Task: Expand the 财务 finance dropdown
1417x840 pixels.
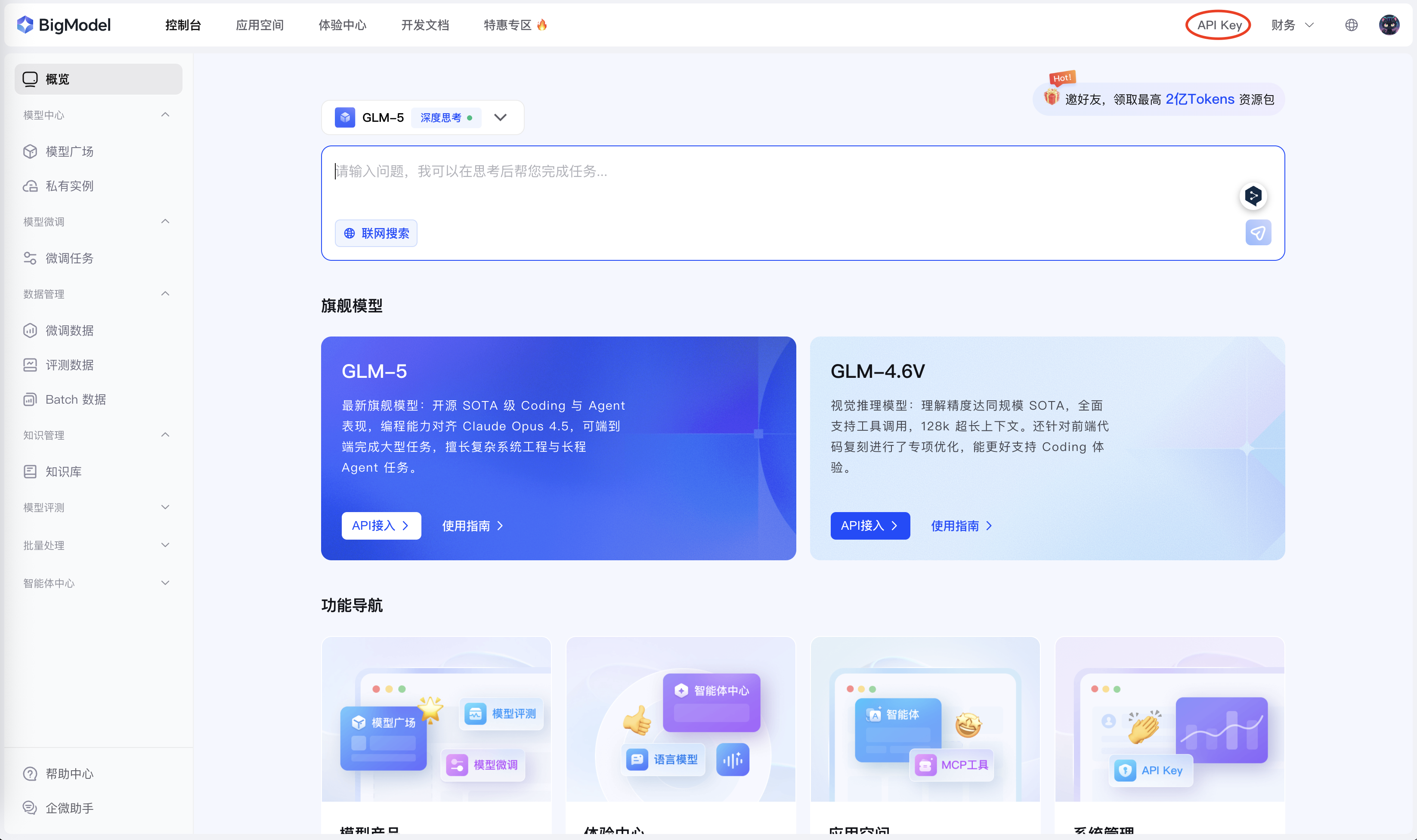Action: tap(1292, 25)
